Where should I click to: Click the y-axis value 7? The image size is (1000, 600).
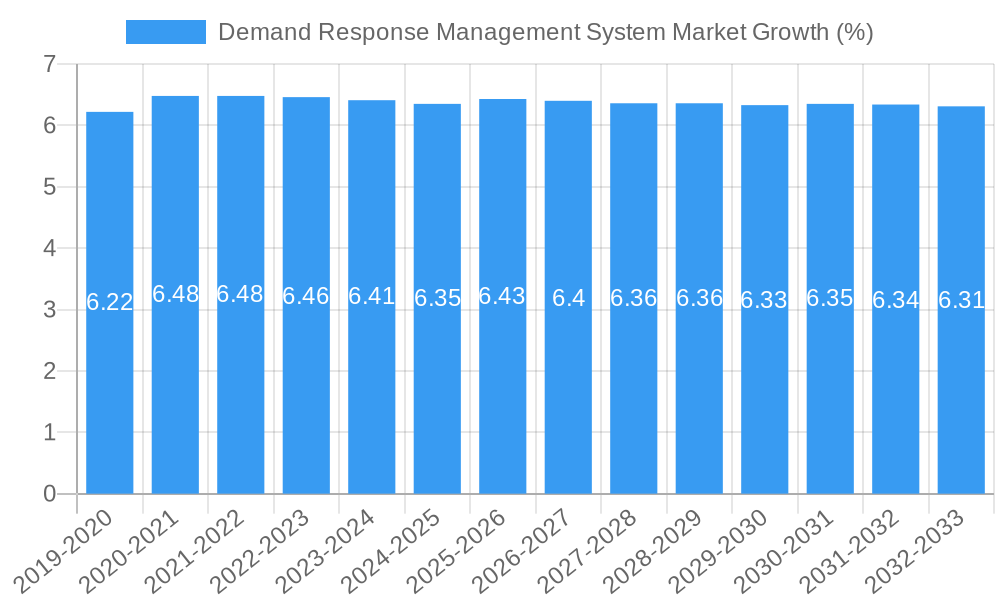[49, 64]
